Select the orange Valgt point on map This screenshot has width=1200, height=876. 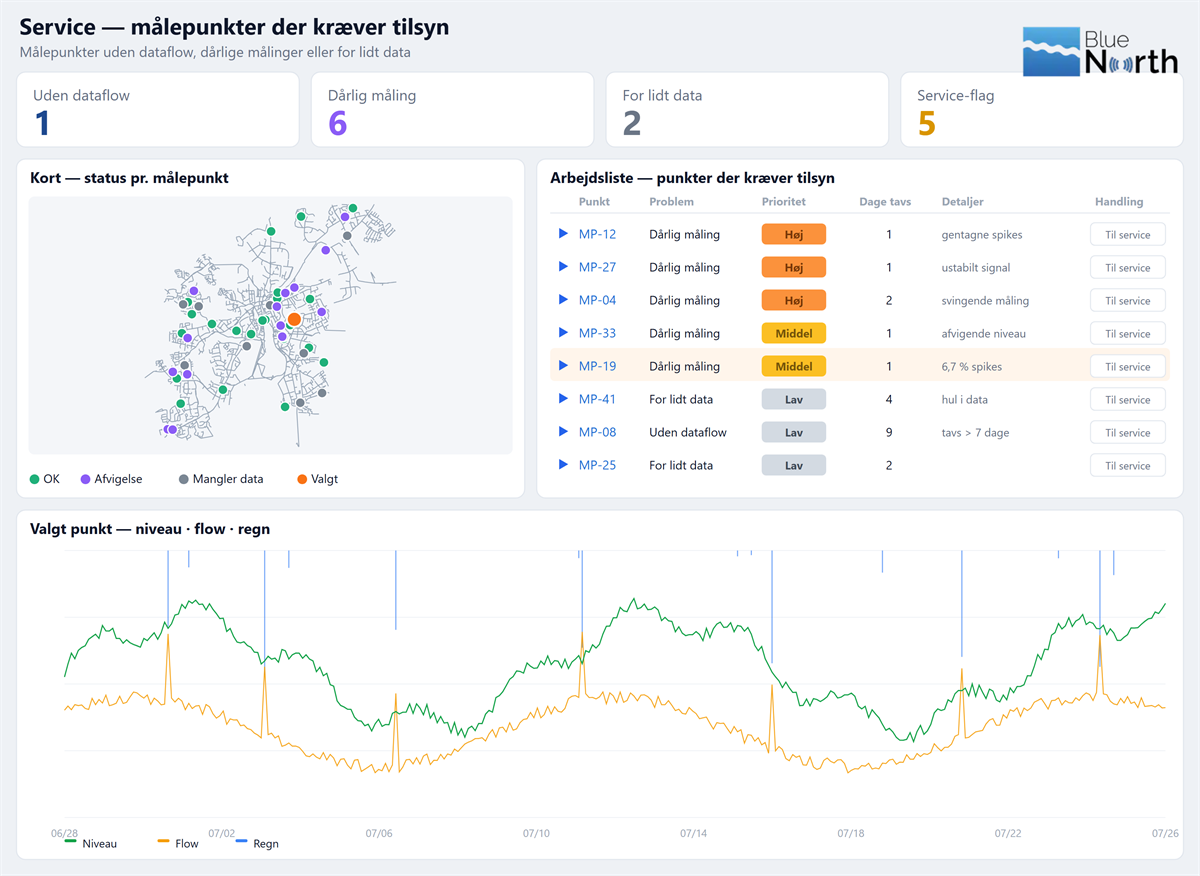tap(294, 319)
